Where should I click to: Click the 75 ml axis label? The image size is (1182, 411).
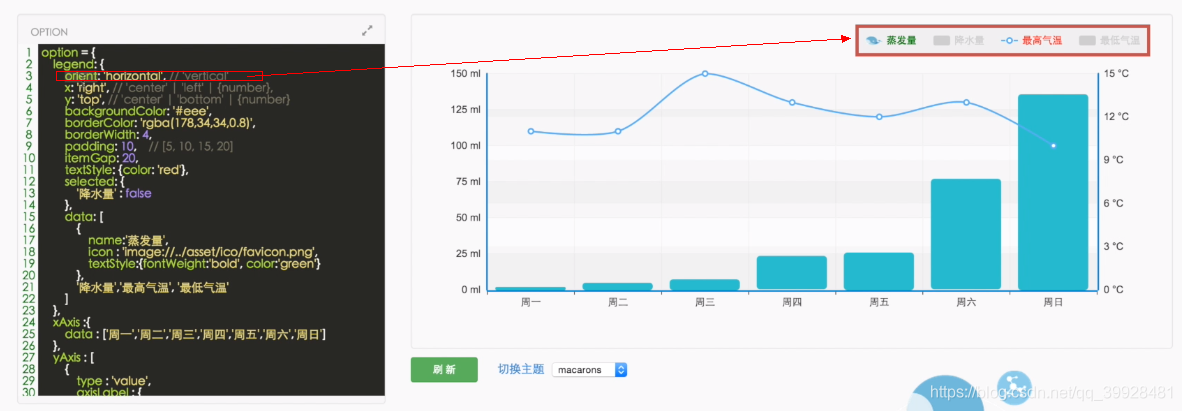(x=469, y=182)
